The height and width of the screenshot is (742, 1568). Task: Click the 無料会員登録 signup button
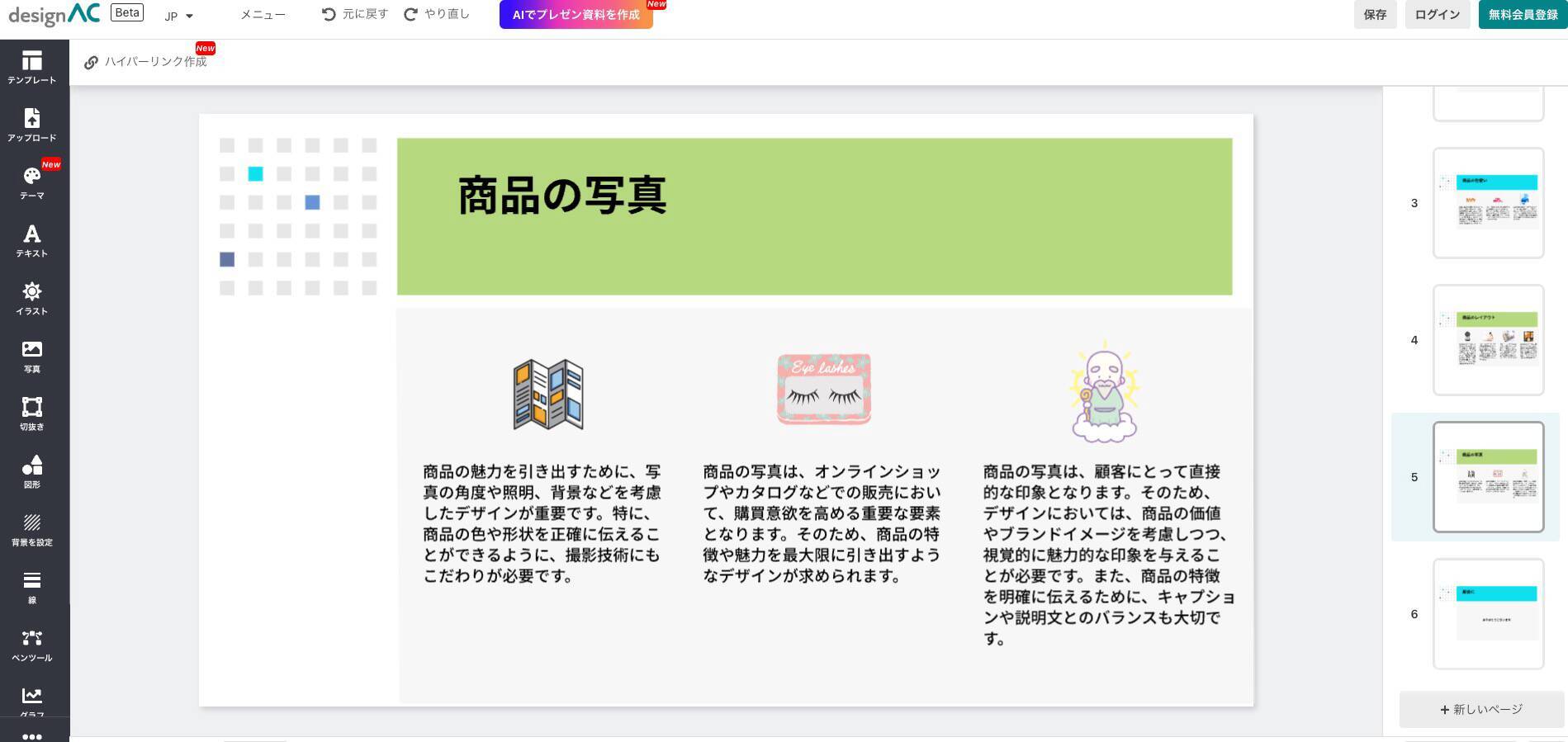(1523, 15)
